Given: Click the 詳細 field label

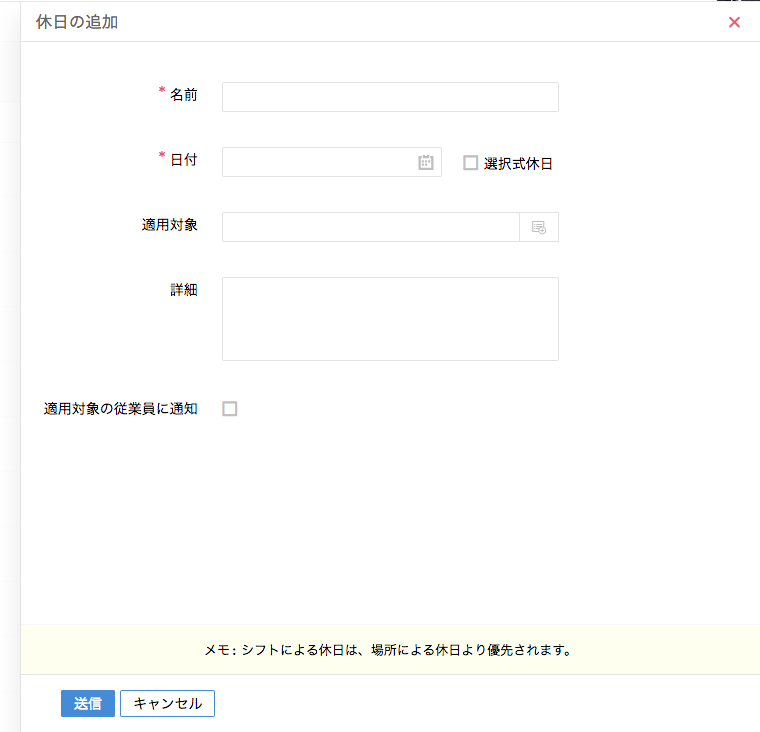Looking at the screenshot, I should pyautogui.click(x=183, y=290).
